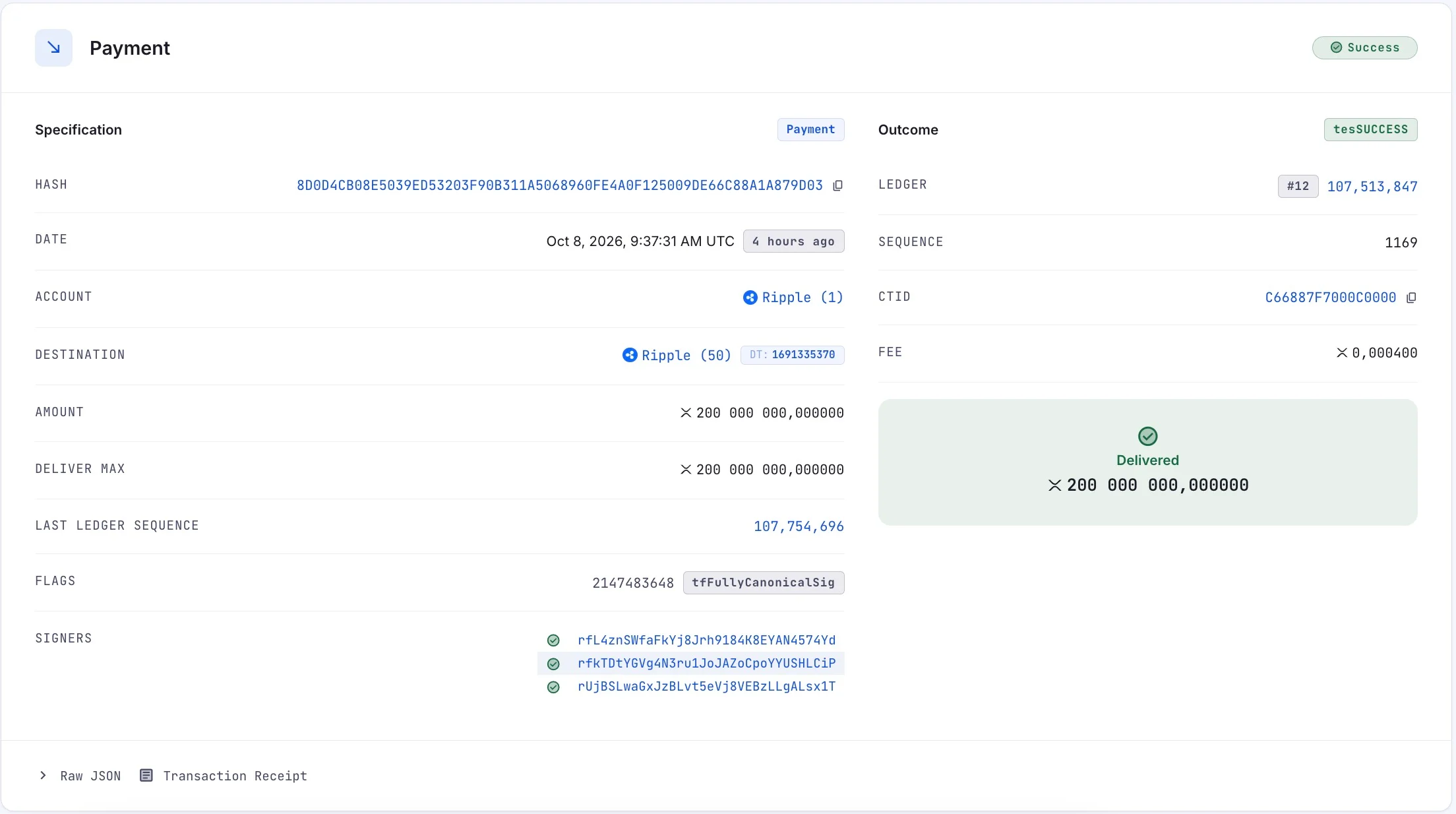Click the Raw JSON label
Viewport: 1456px width, 814px height.
pos(90,776)
